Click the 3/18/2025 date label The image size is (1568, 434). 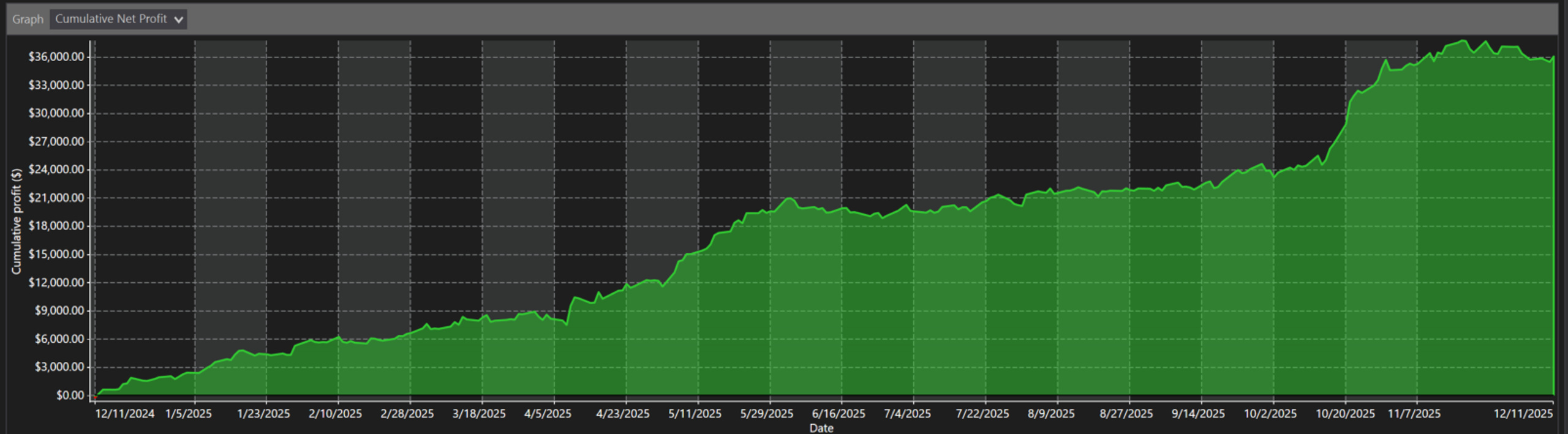click(x=479, y=414)
